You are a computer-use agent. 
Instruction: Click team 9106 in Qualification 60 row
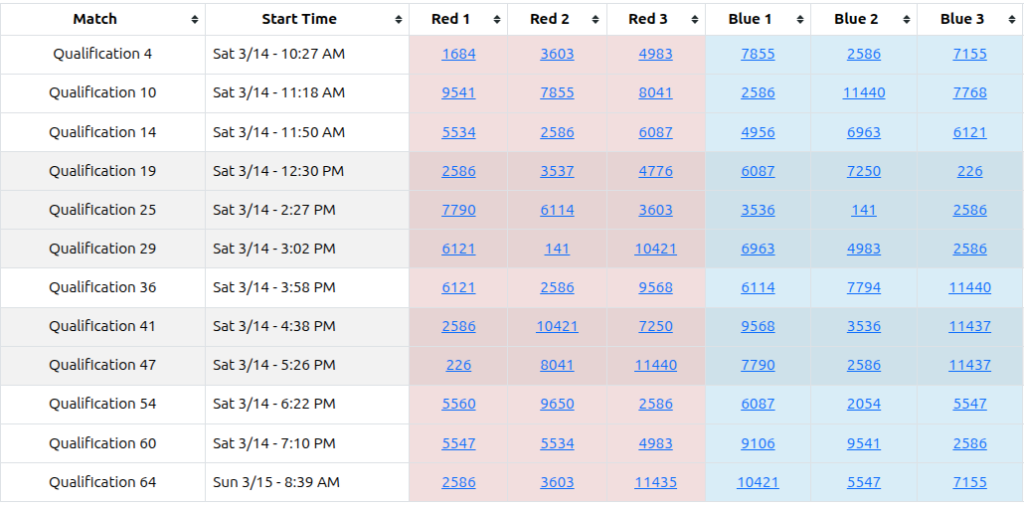click(757, 443)
